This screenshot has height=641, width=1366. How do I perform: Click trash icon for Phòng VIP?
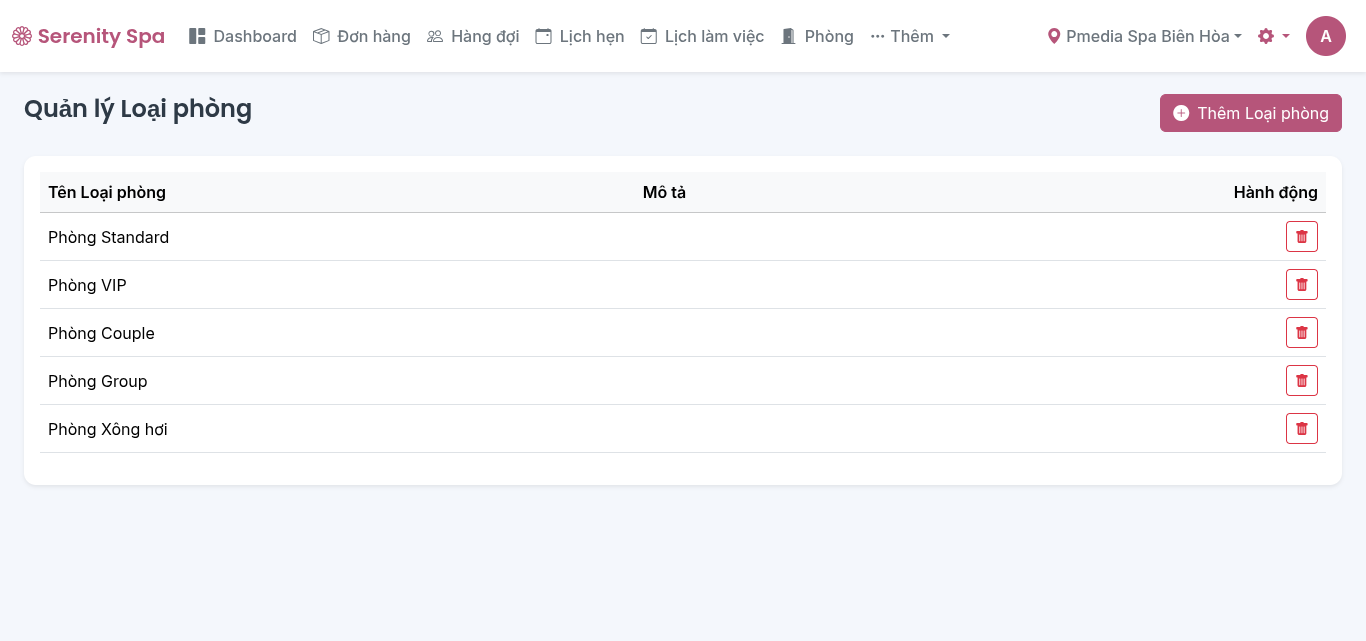[1301, 285]
